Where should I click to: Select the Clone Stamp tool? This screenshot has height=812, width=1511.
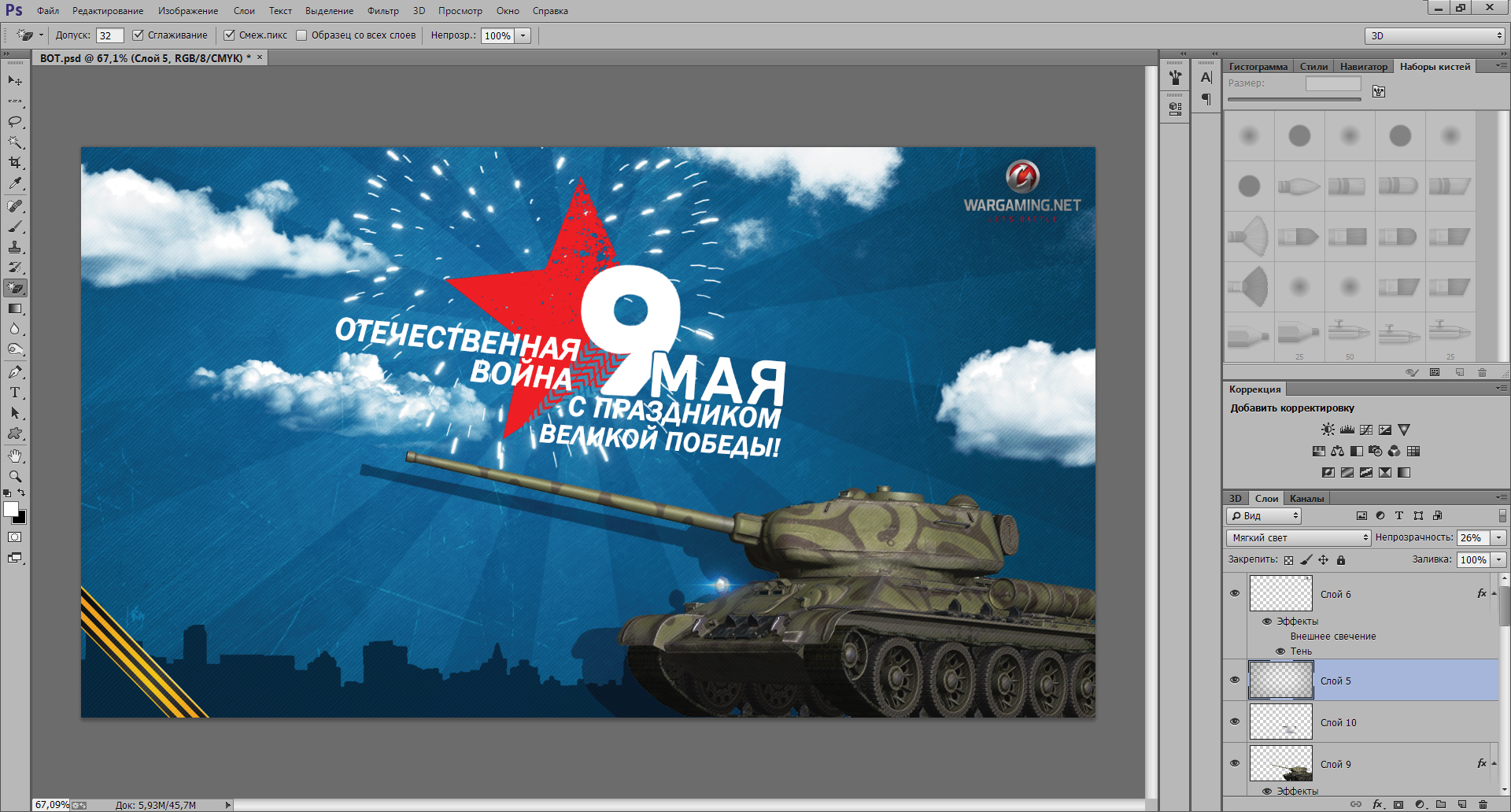click(x=15, y=247)
